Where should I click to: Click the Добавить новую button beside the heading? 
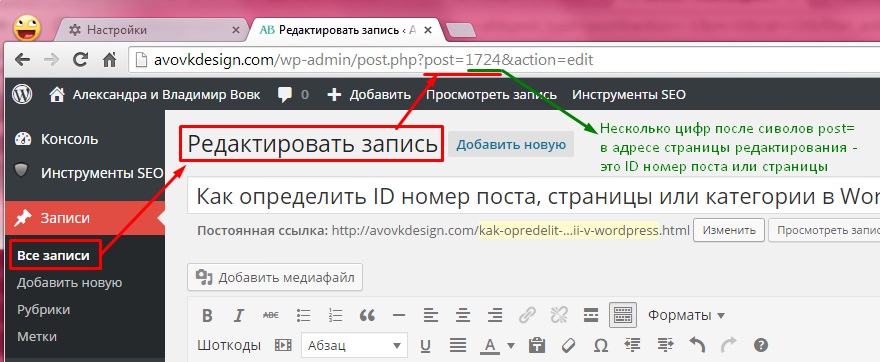click(x=510, y=145)
